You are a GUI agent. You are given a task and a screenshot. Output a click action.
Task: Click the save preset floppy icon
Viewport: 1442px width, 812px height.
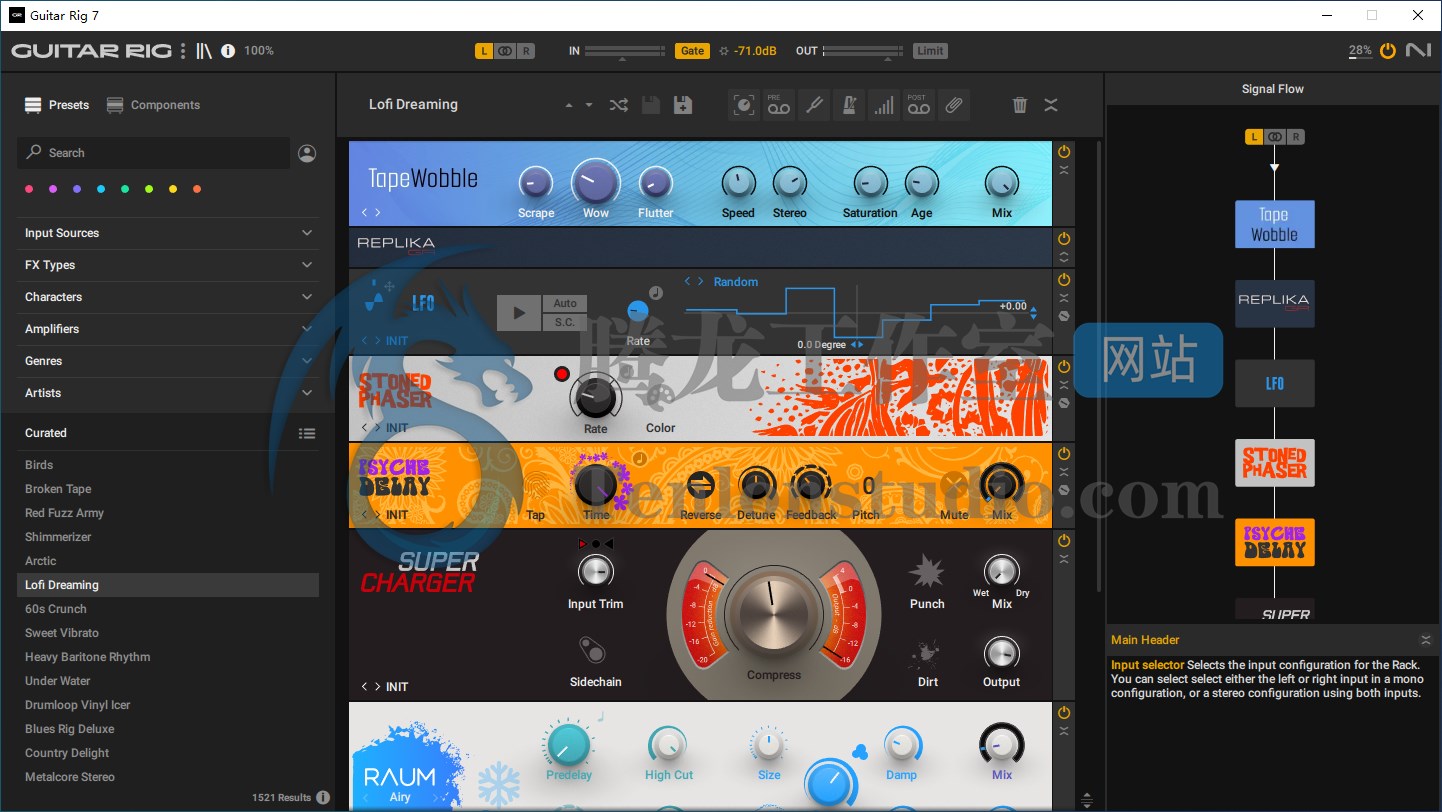[x=650, y=105]
